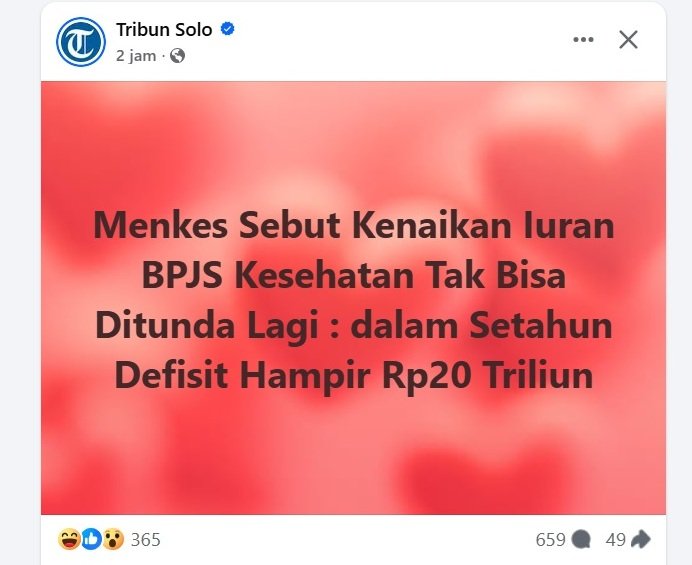692x565 pixels.
Task: Click the blue verified badge
Action: pyautogui.click(x=228, y=29)
